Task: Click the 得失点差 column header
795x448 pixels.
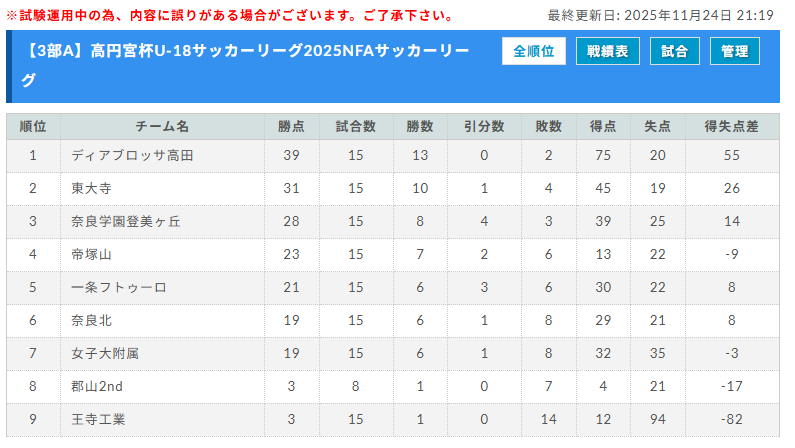Action: coord(732,127)
